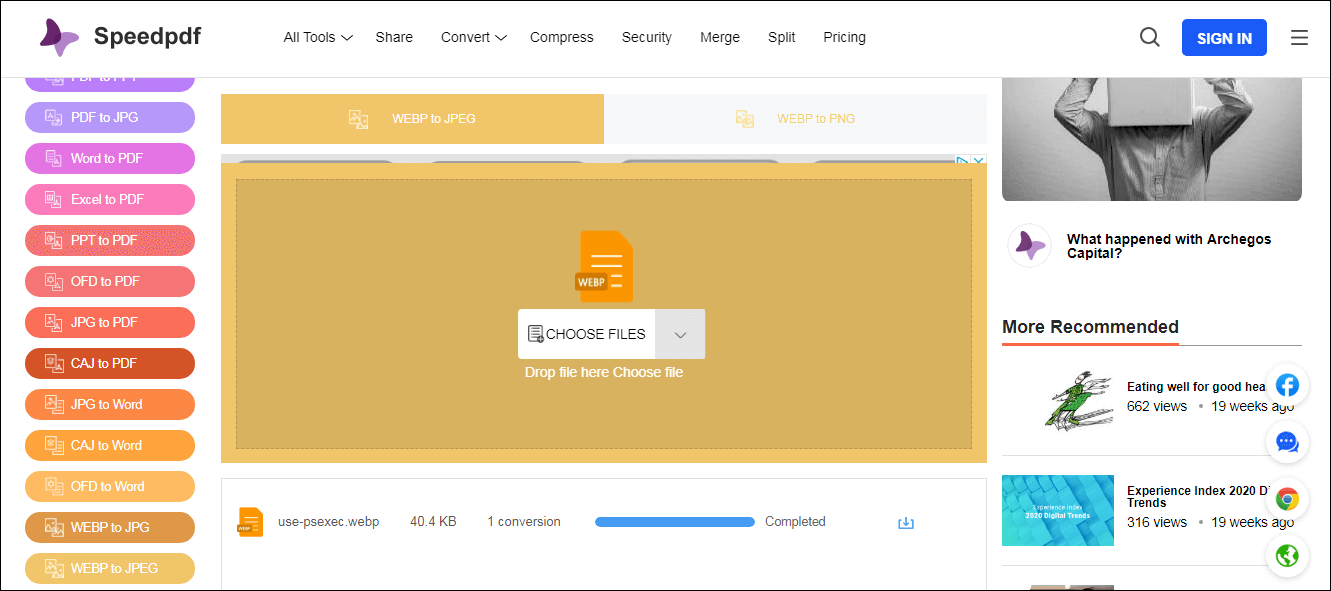Select Excel to PDF in sidebar
The width and height of the screenshot is (1331, 591).
pos(110,199)
